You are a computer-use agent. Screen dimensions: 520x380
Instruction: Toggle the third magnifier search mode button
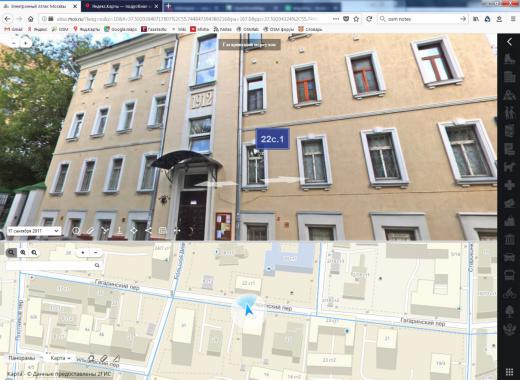(x=34, y=253)
